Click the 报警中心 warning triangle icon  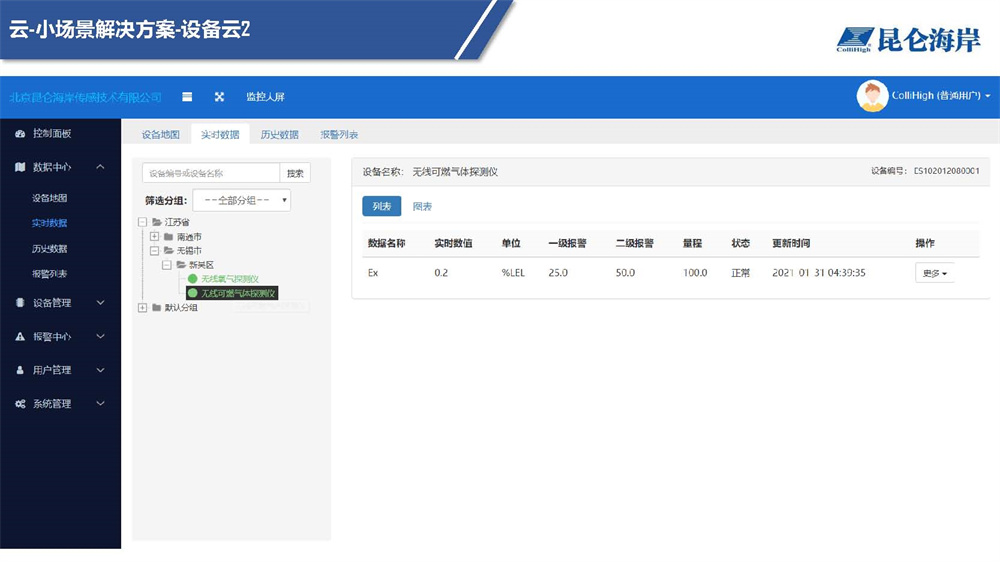(x=20, y=337)
